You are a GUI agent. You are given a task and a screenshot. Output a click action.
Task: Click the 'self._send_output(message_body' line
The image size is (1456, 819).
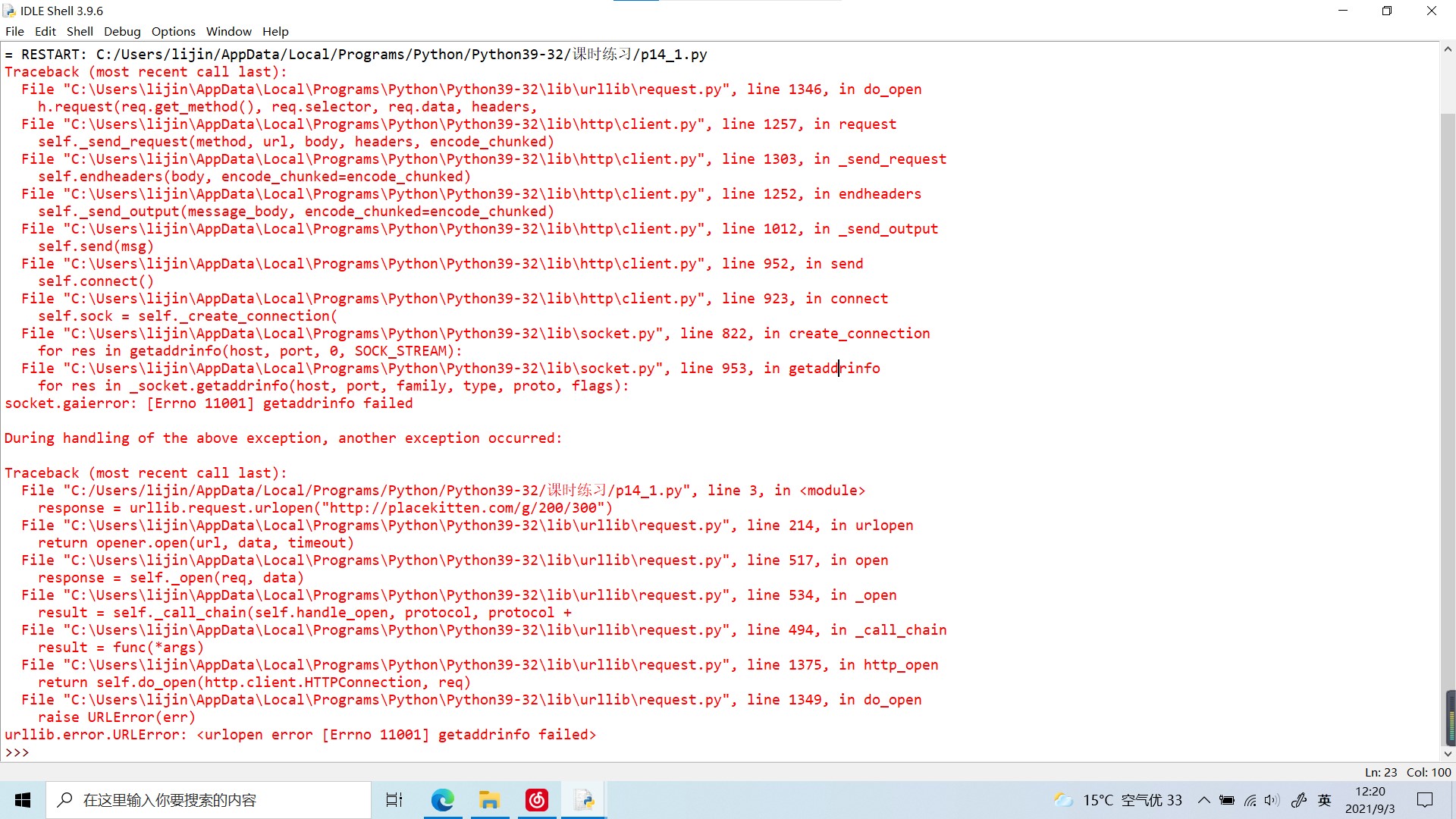pos(296,212)
